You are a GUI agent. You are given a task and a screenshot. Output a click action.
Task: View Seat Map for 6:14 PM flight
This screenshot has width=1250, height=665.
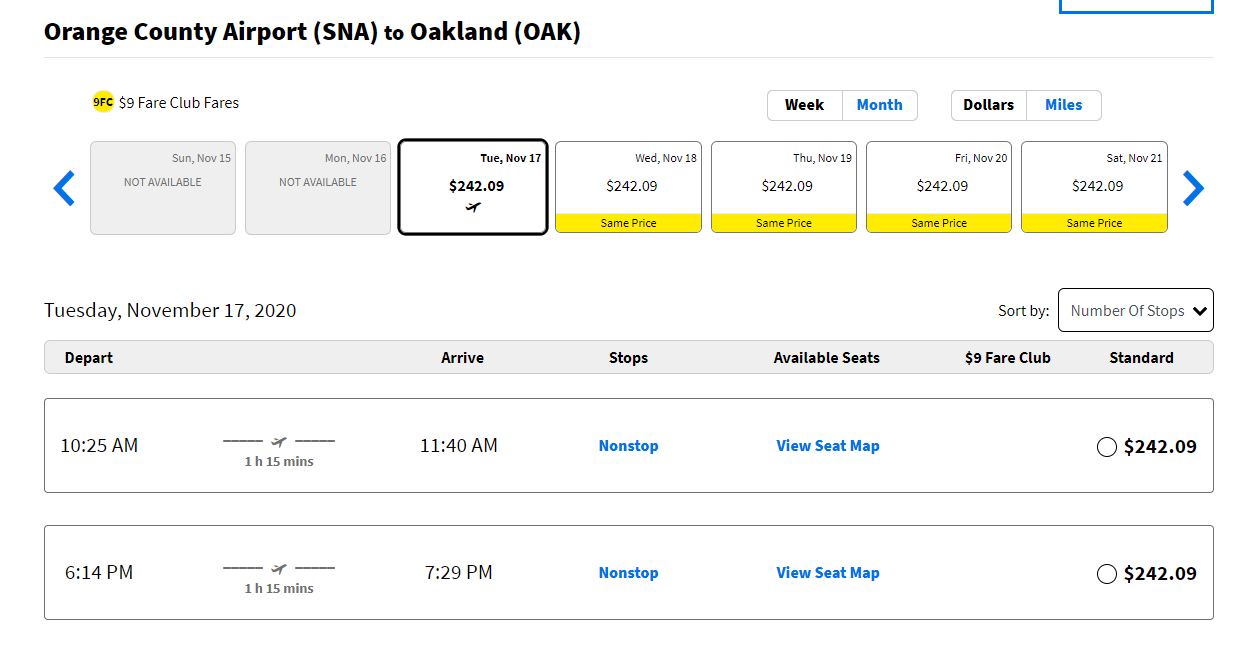pyautogui.click(x=828, y=573)
